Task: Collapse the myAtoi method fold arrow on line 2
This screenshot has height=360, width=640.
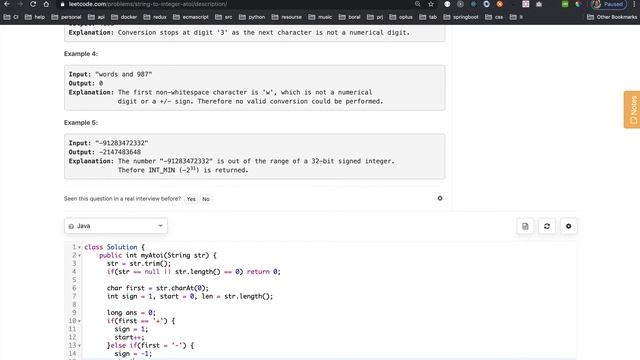Action: (x=80, y=256)
